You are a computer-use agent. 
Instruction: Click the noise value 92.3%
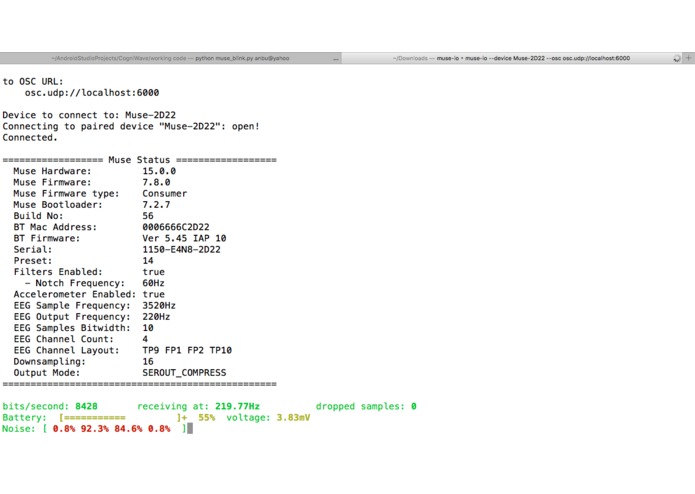(94, 429)
